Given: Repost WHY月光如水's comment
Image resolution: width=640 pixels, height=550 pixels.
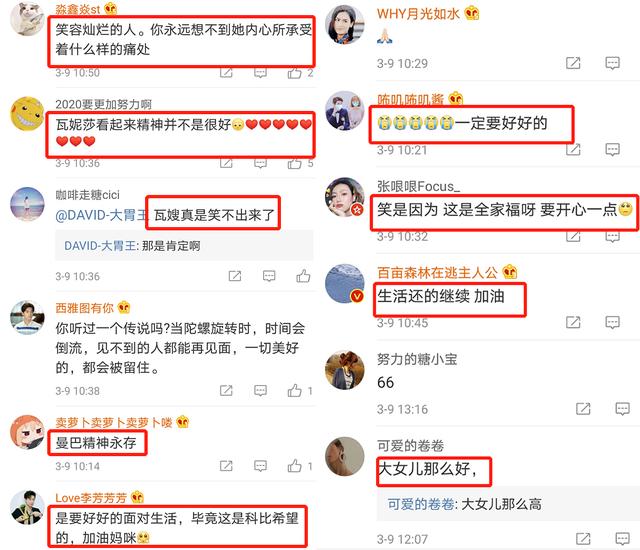Looking at the screenshot, I should pyautogui.click(x=573, y=63).
